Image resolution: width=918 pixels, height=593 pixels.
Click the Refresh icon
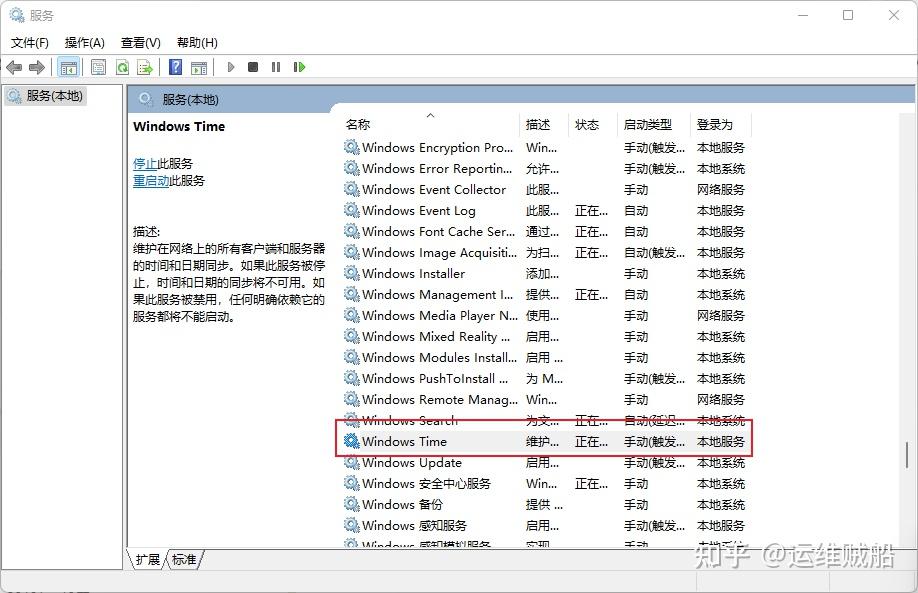pos(122,67)
